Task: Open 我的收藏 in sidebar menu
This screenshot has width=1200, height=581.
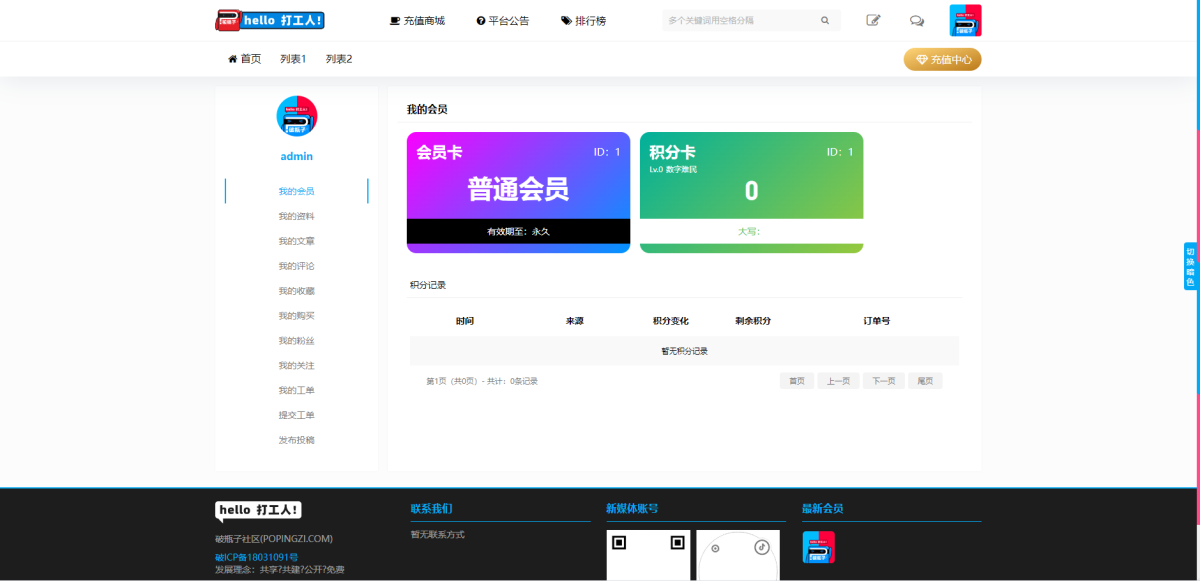Action: point(296,291)
